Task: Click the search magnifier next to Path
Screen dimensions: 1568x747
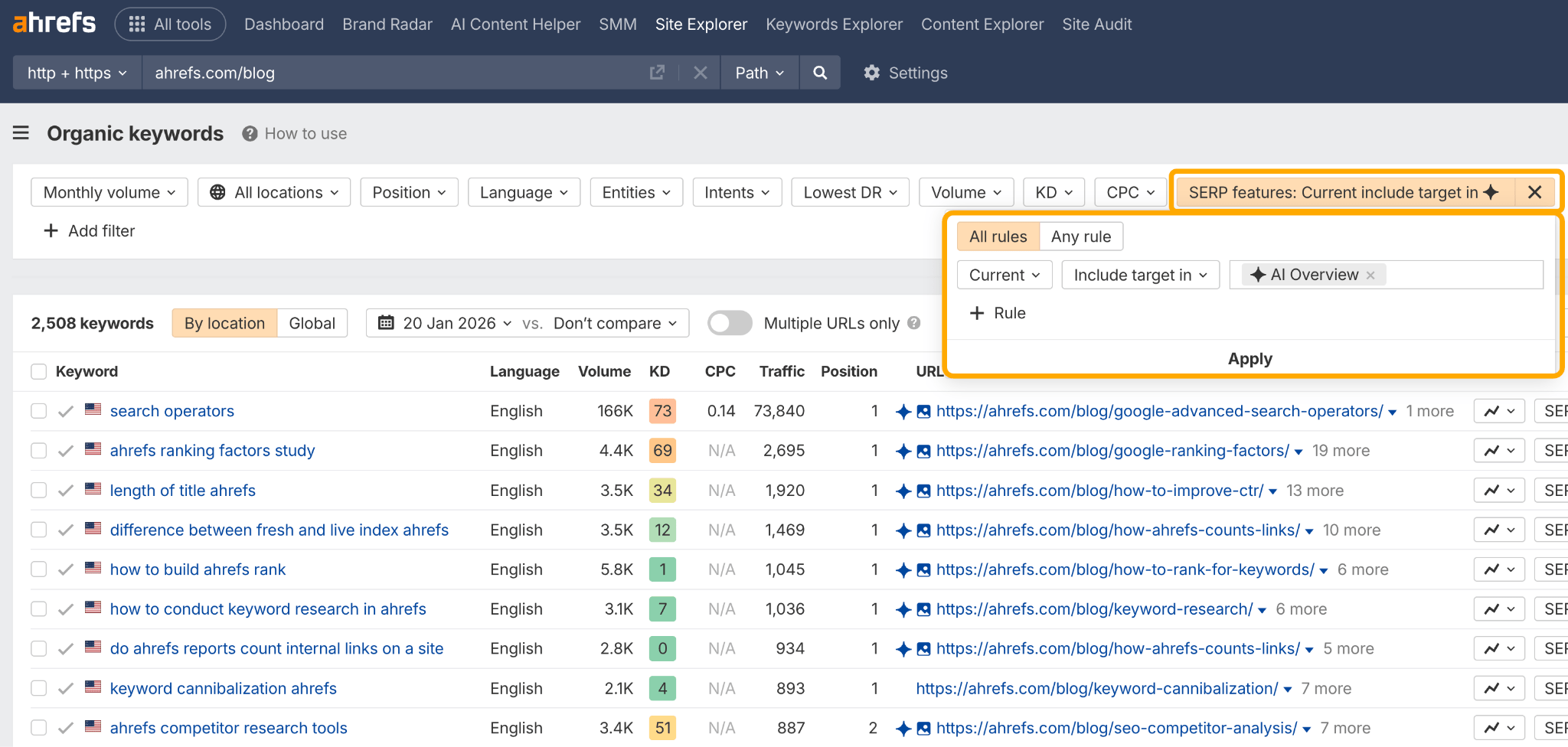Action: tap(819, 72)
